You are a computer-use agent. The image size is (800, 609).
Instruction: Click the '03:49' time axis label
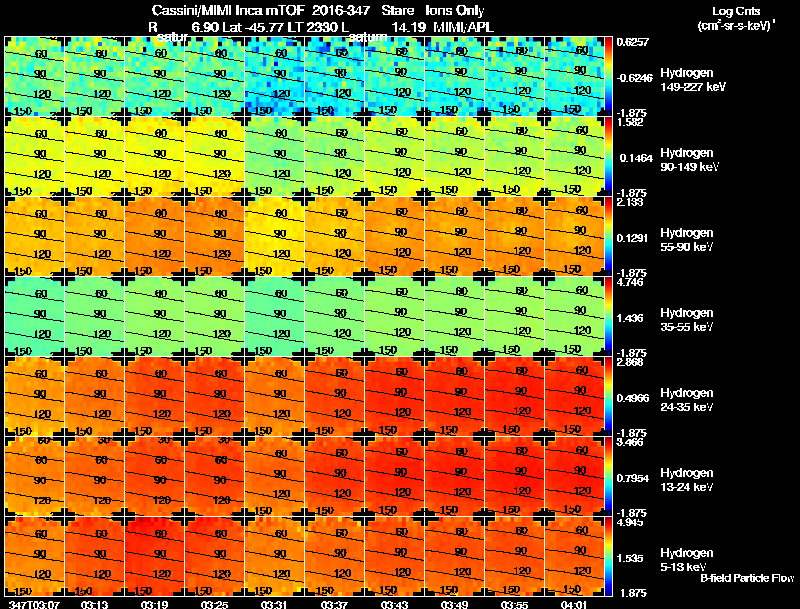[455, 604]
